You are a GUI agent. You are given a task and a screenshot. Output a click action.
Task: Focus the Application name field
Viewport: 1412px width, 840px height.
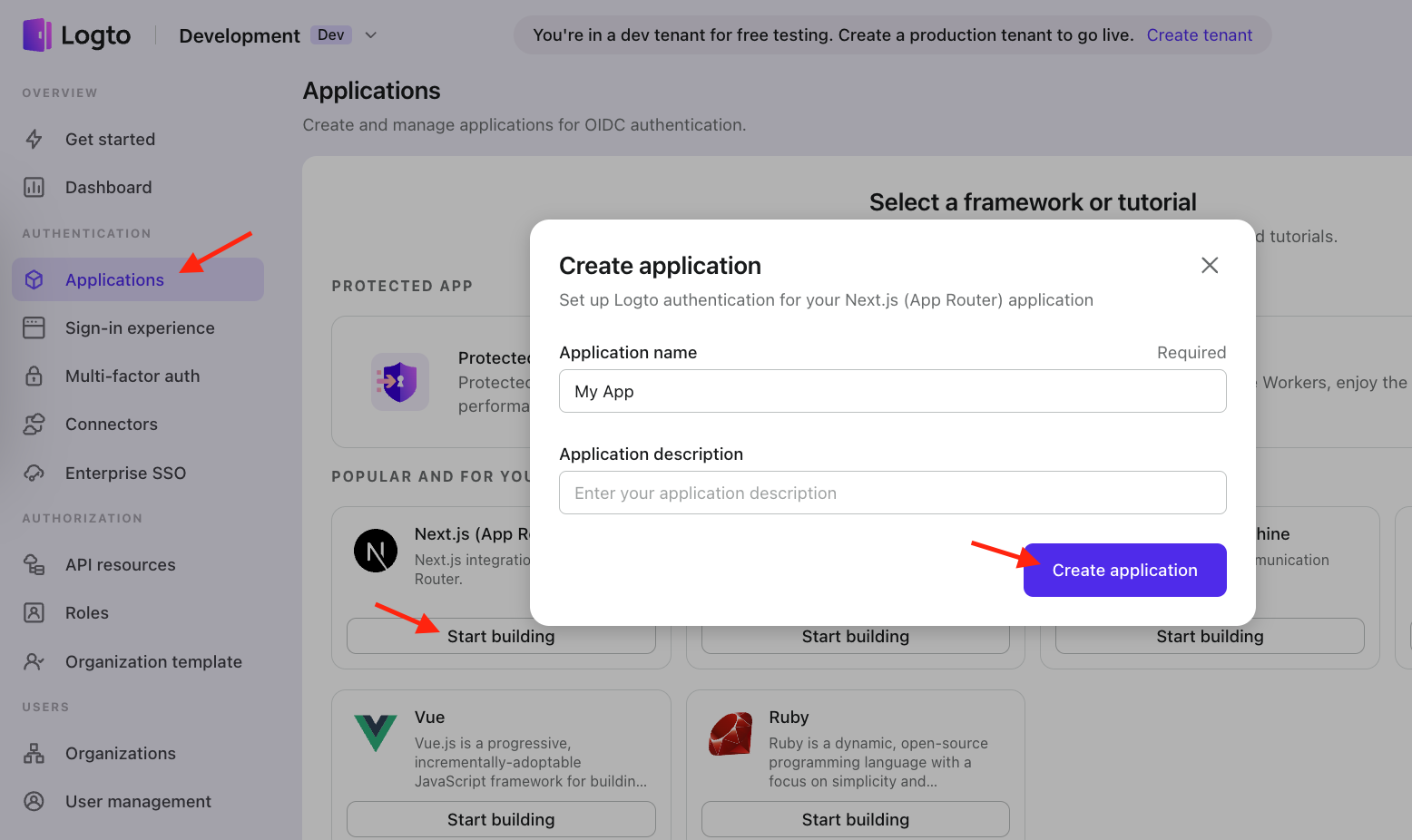[x=893, y=391]
